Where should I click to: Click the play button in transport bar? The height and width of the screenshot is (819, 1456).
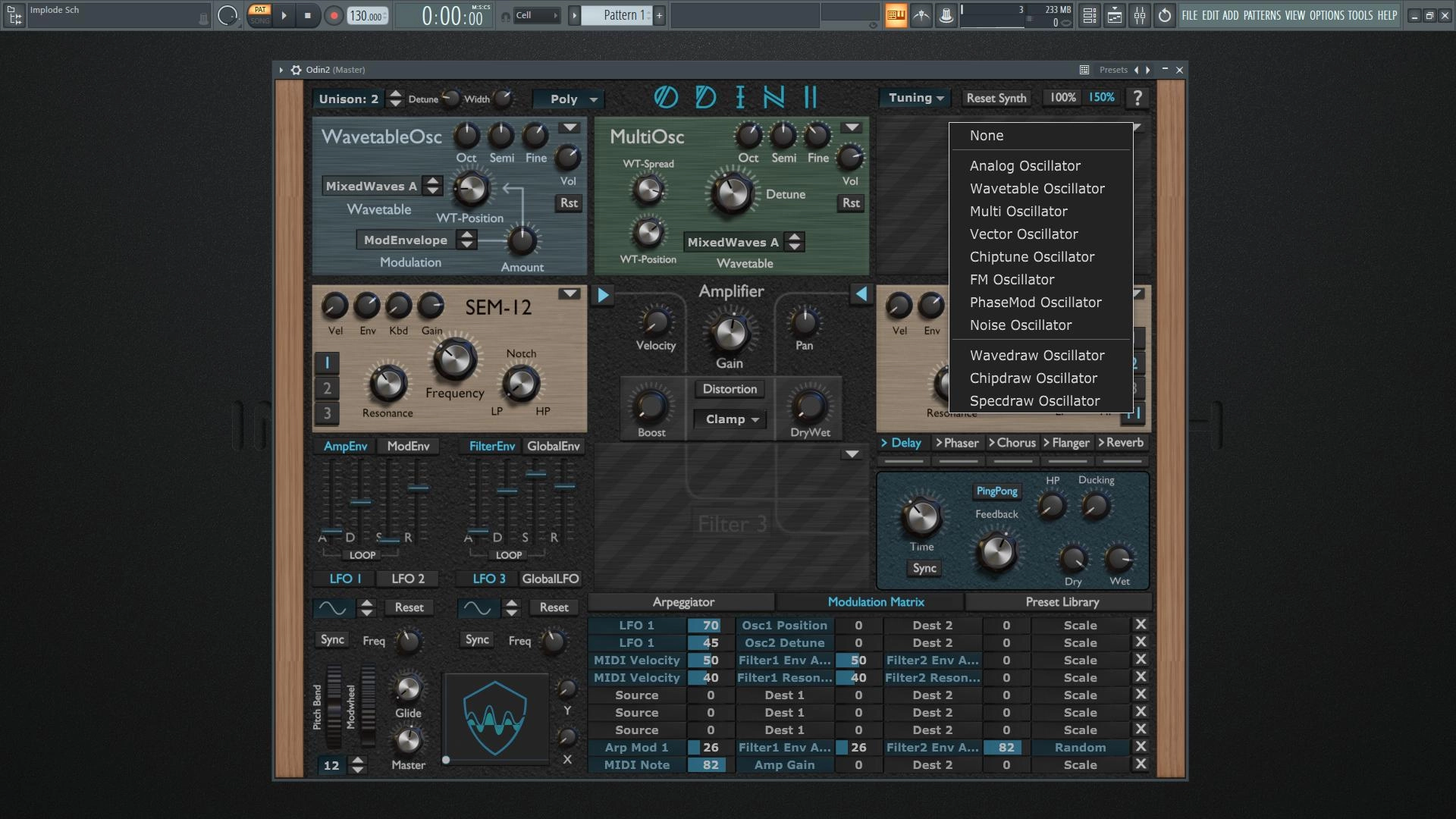284,15
